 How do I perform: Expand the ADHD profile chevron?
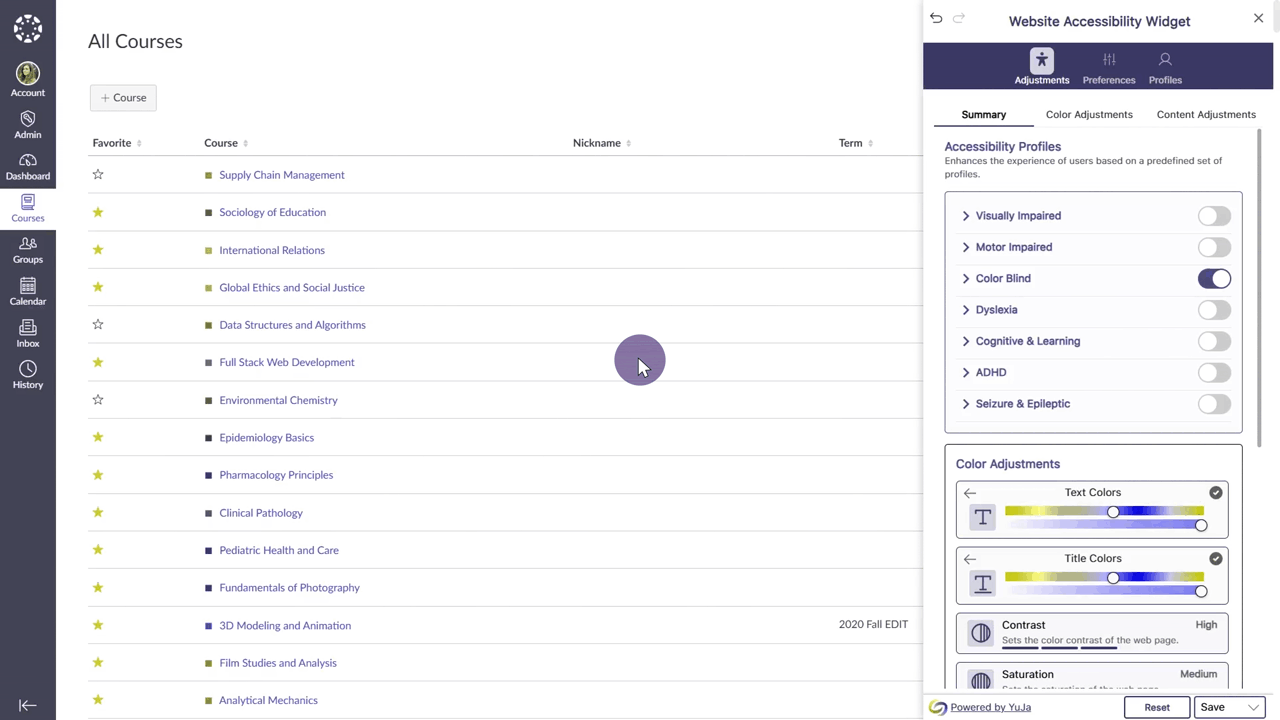[x=966, y=373]
